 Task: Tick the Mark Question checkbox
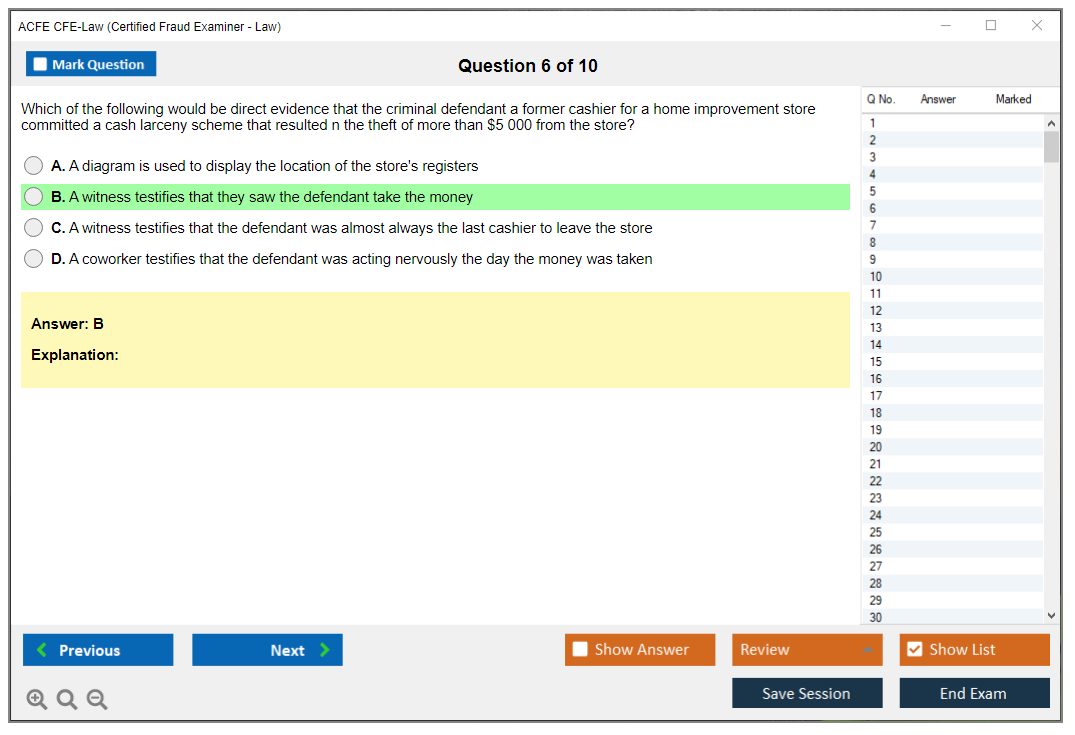click(x=41, y=64)
